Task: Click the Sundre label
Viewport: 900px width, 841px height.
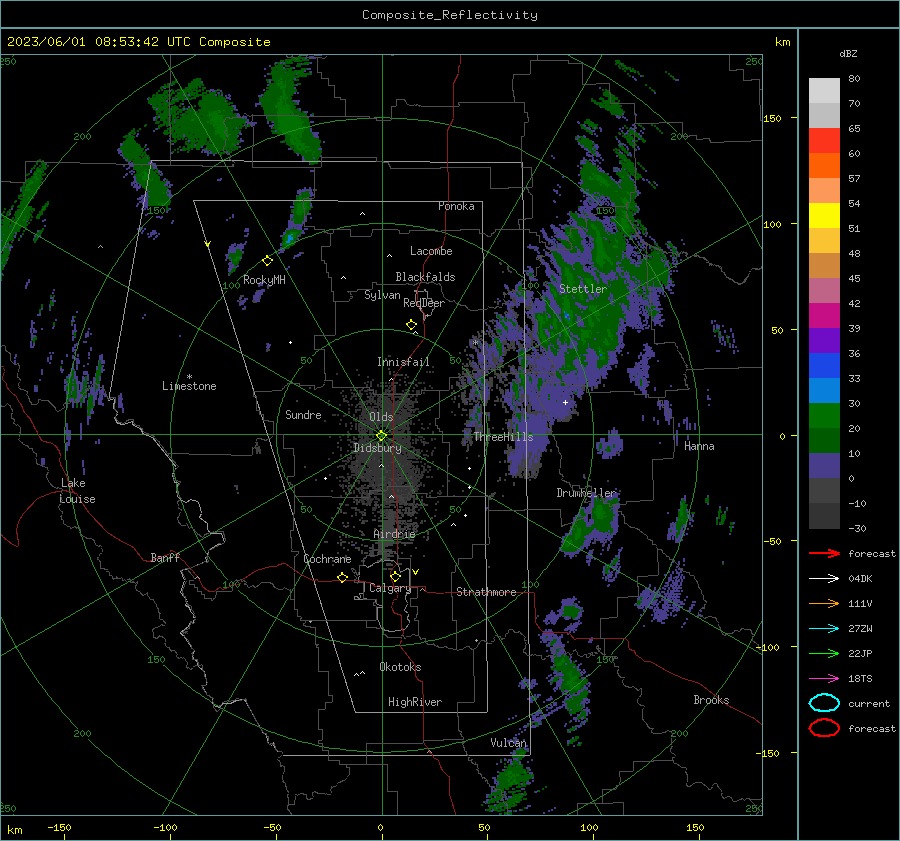Action: (304, 414)
